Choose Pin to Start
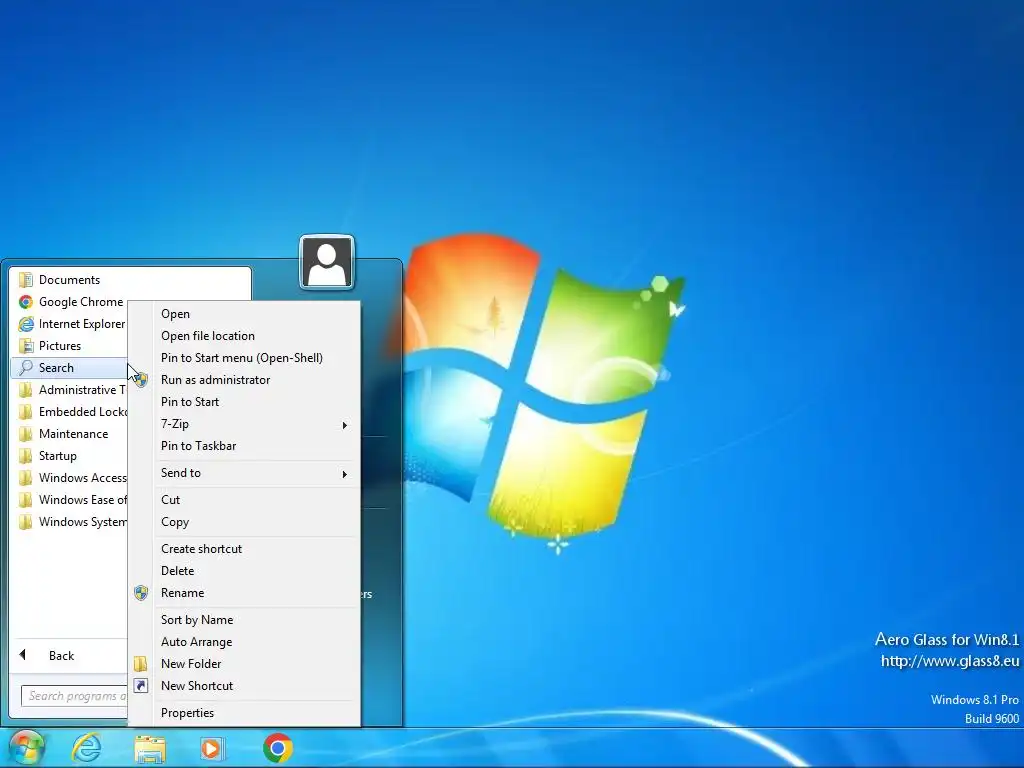The width and height of the screenshot is (1024, 768). (x=244, y=402)
